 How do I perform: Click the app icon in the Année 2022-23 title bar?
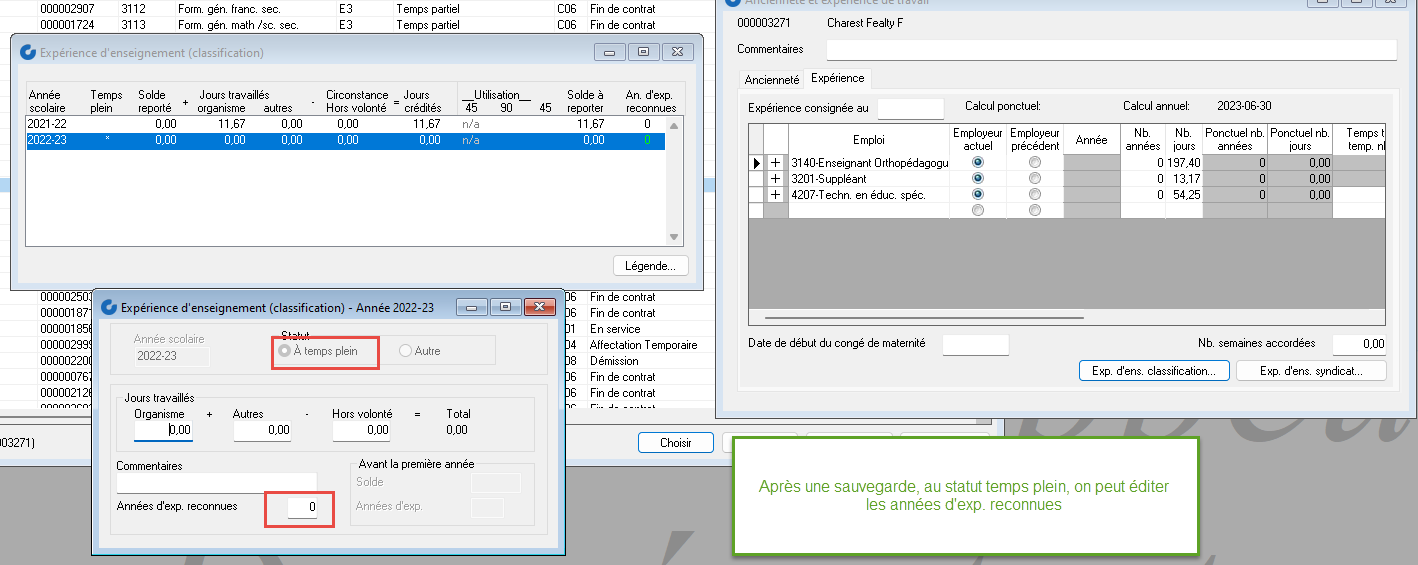pyautogui.click(x=109, y=308)
